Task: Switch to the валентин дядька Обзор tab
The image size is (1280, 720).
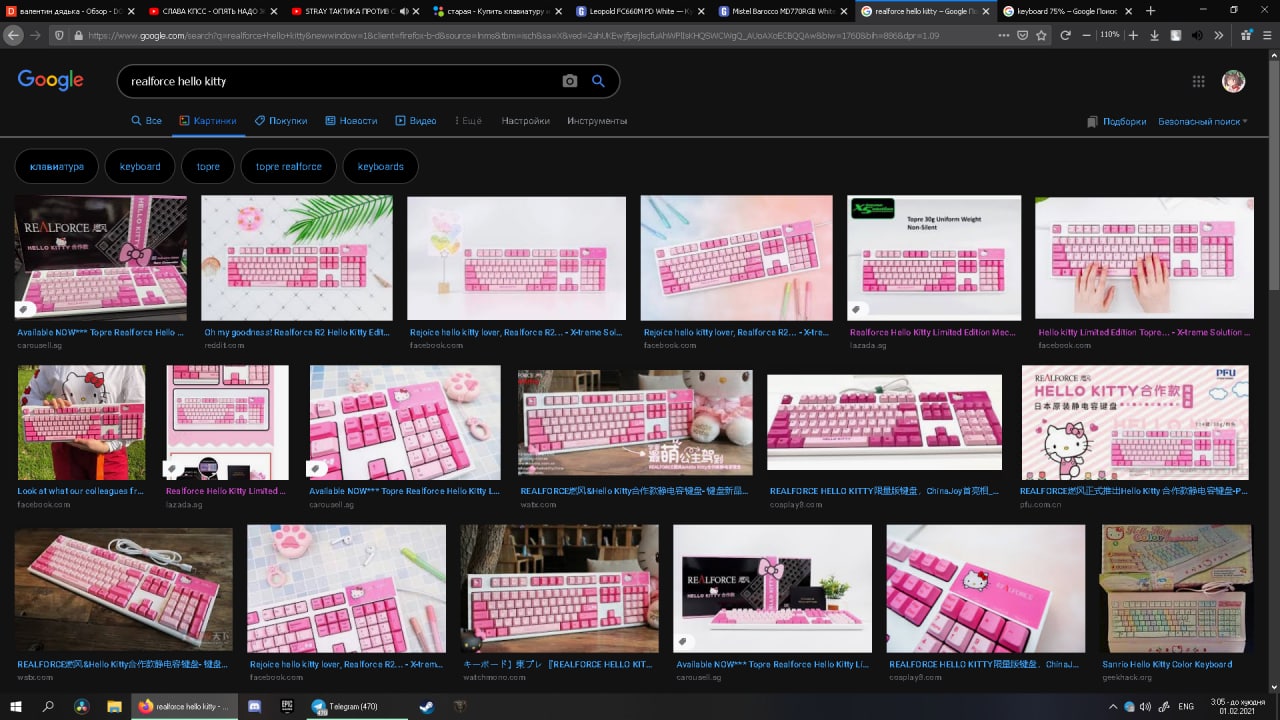Action: point(72,11)
